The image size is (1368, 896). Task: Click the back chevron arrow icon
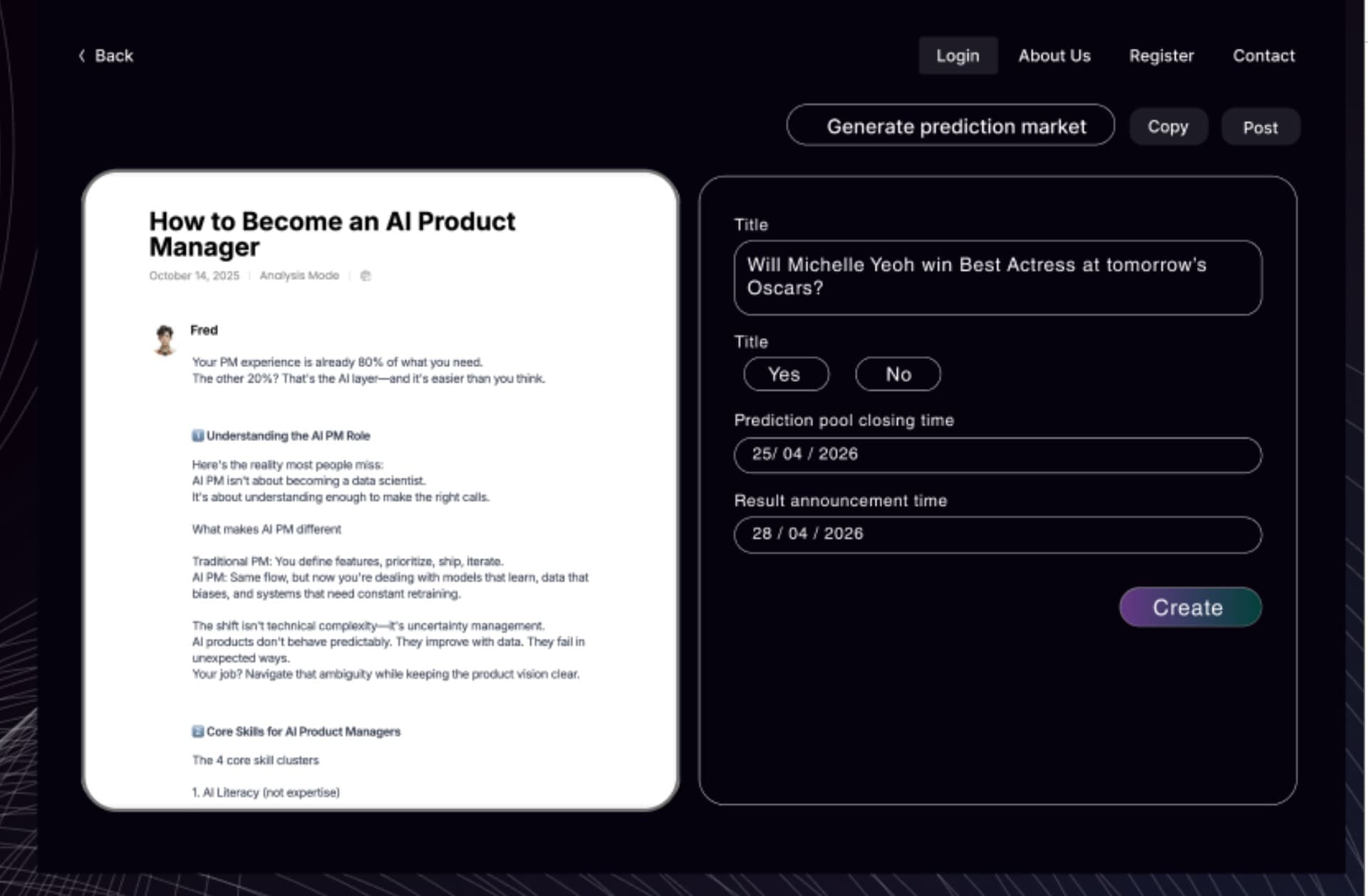pyautogui.click(x=82, y=56)
